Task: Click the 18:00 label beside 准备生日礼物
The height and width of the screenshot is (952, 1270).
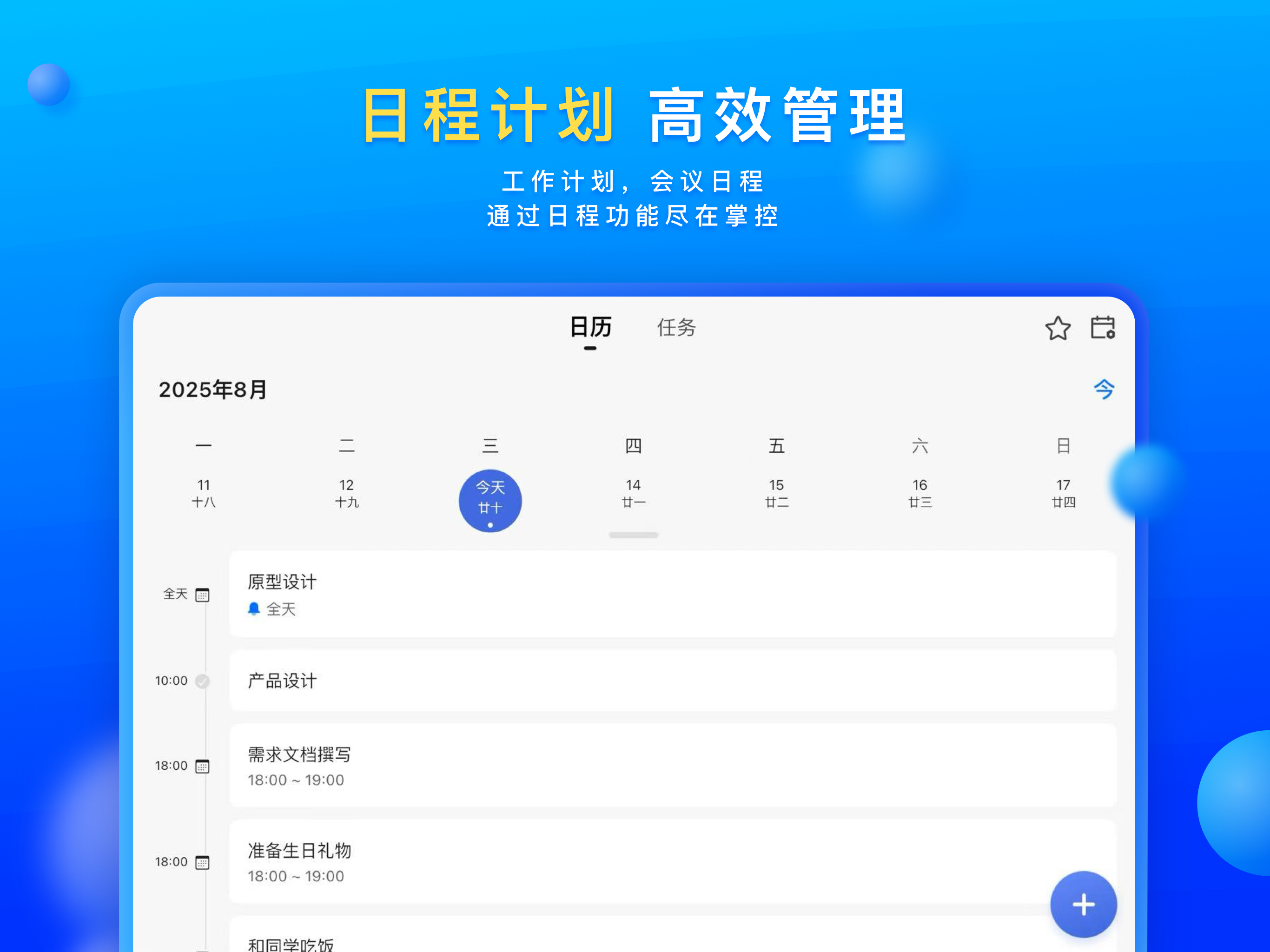Action: tap(171, 862)
